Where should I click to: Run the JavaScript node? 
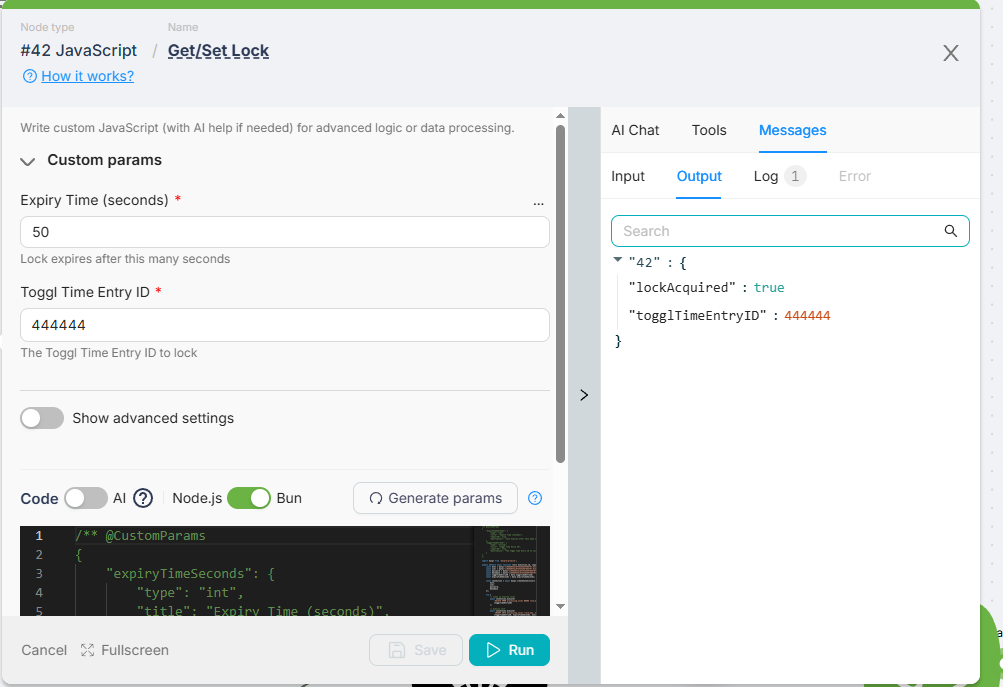coord(509,650)
